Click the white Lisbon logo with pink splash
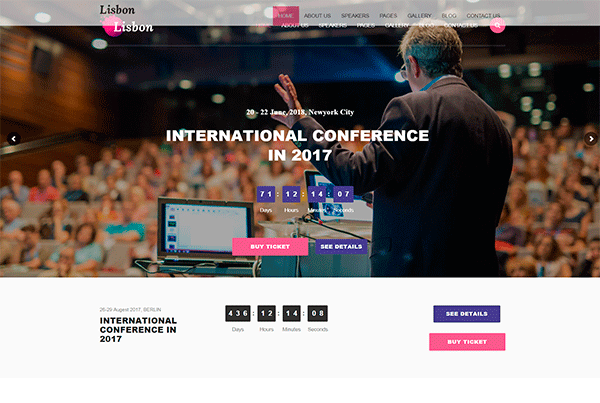The width and height of the screenshot is (600, 403). click(128, 26)
